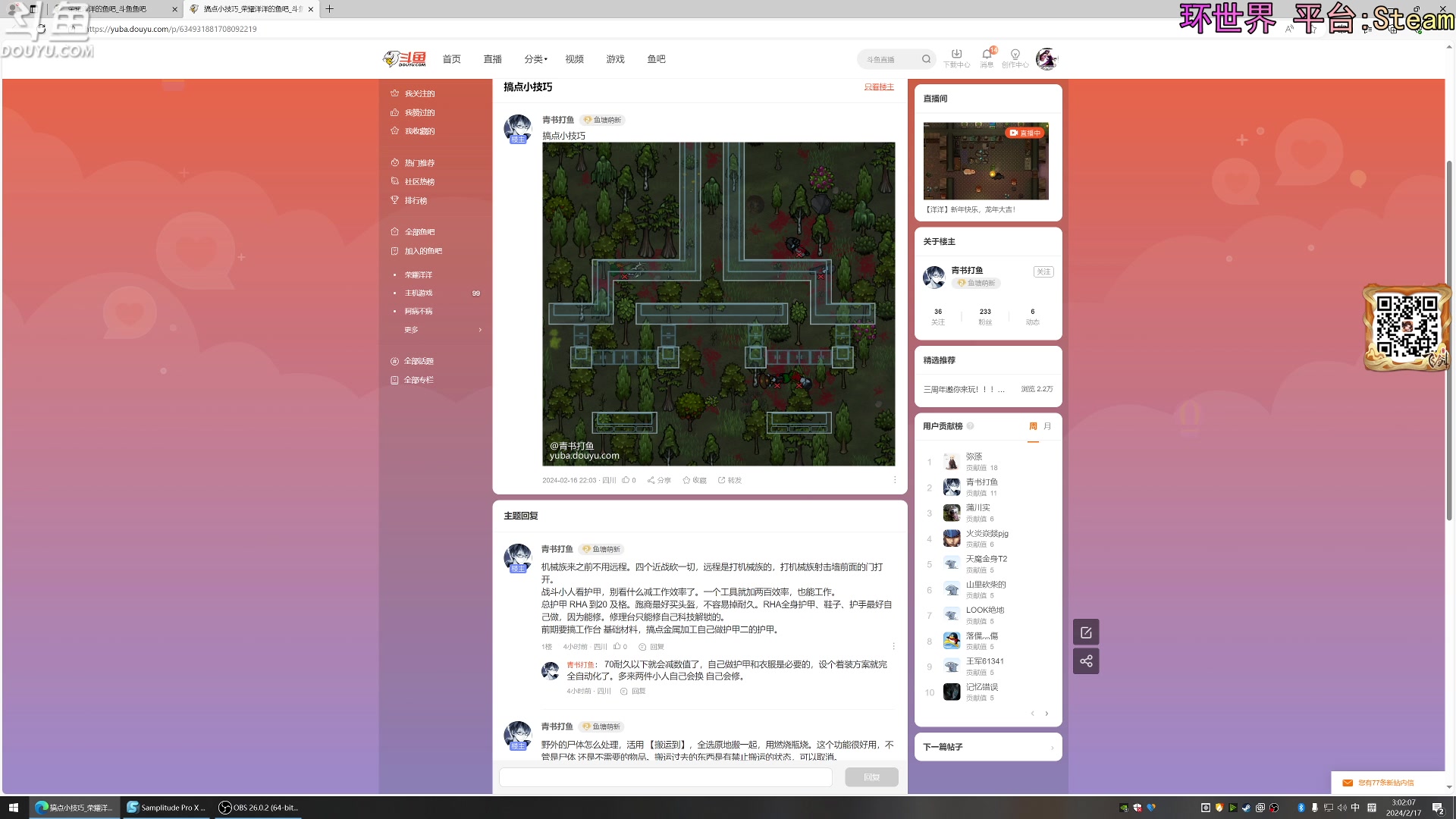Open 主机游戏 fish bar link
The width and height of the screenshot is (1456, 819).
pos(419,293)
